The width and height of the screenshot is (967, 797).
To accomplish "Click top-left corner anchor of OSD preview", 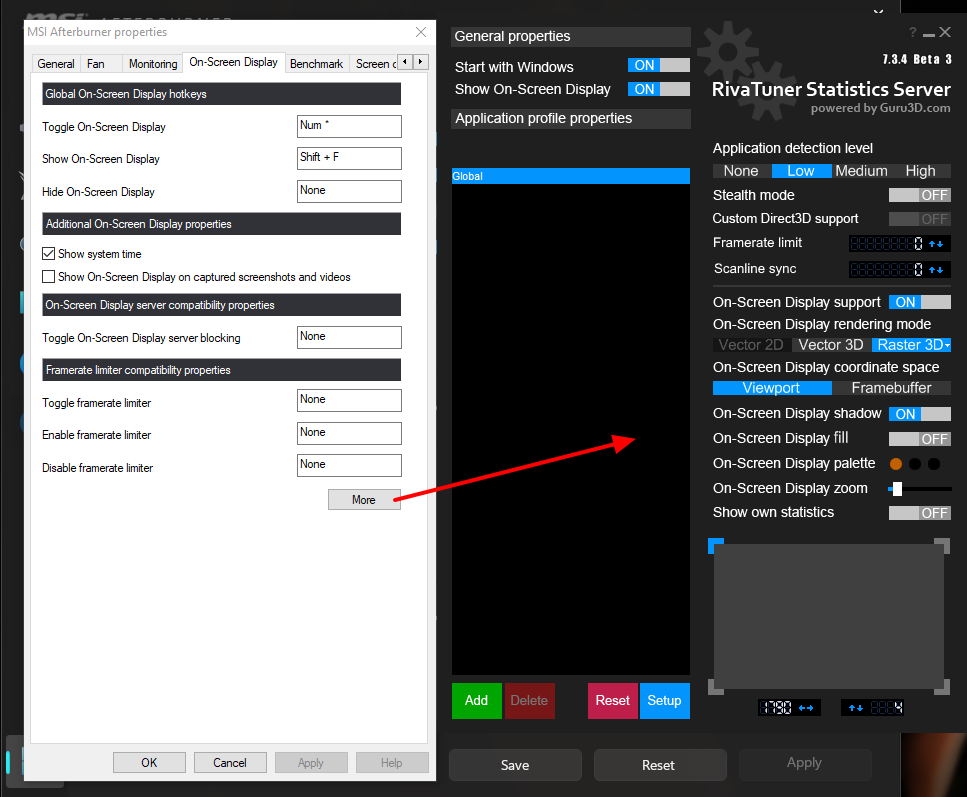I will [715, 545].
